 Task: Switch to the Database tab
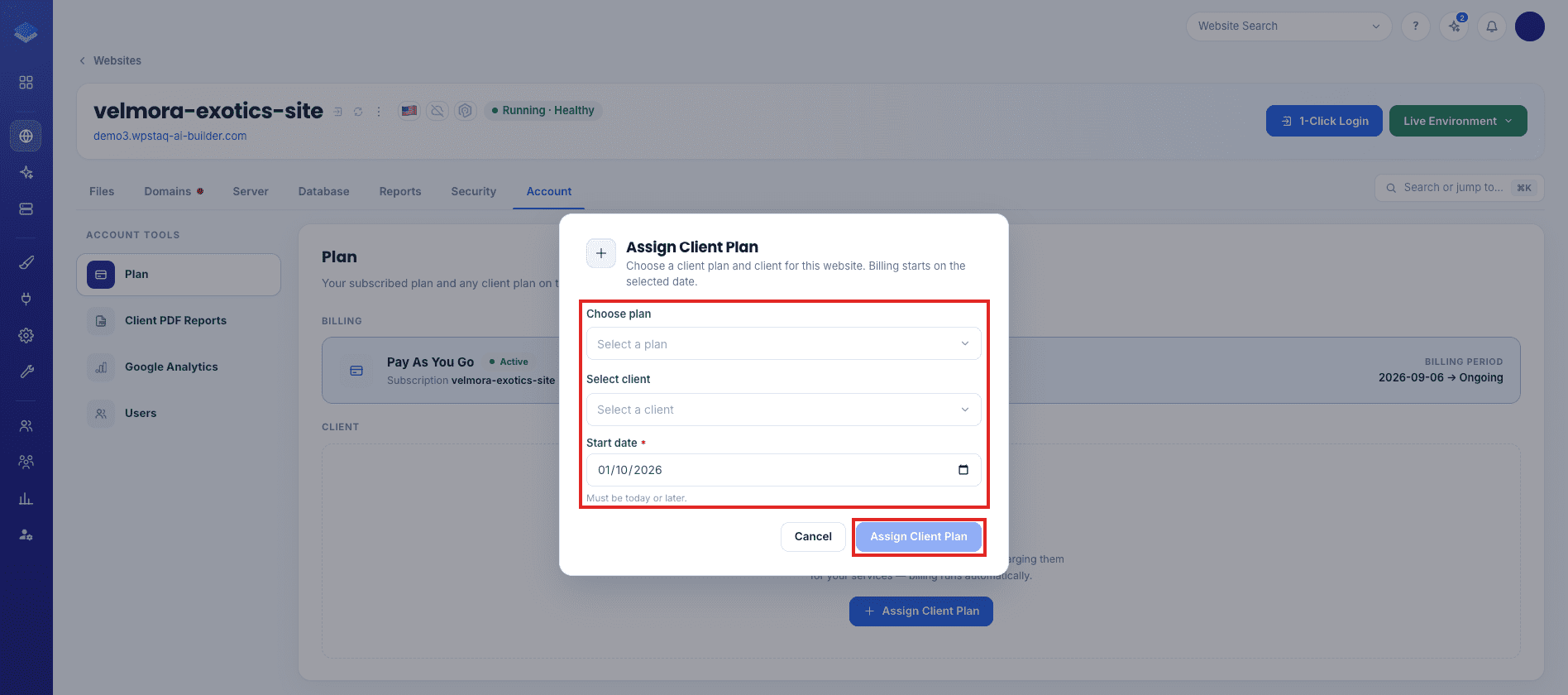coord(324,191)
